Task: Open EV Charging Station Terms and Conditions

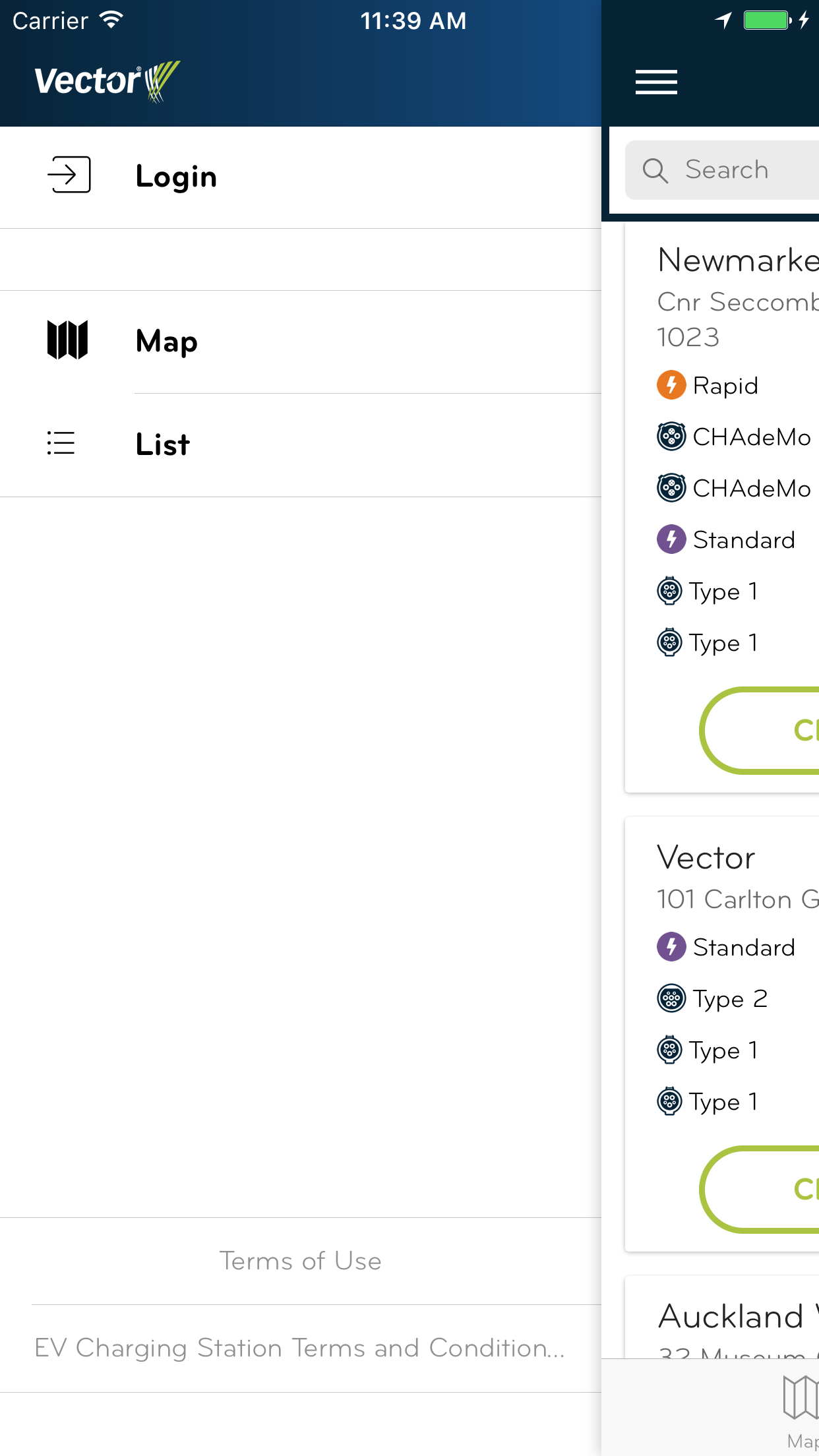Action: point(301,1348)
